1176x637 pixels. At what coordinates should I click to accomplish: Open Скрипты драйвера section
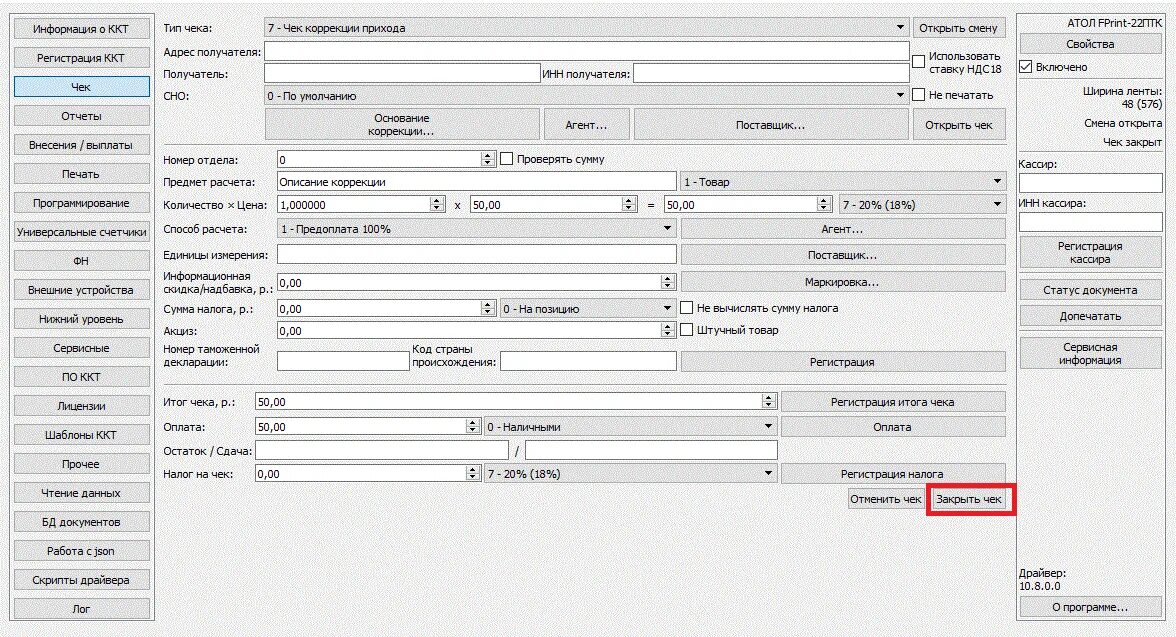(x=81, y=580)
